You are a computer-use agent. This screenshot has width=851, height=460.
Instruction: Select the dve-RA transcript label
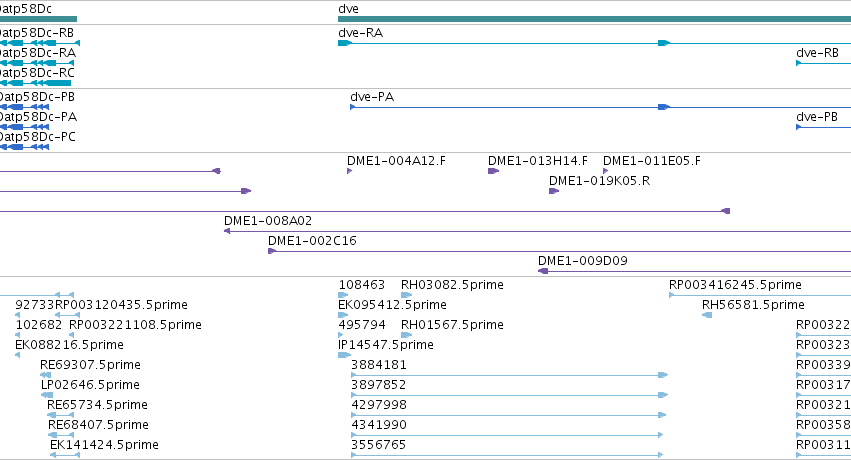click(x=360, y=33)
